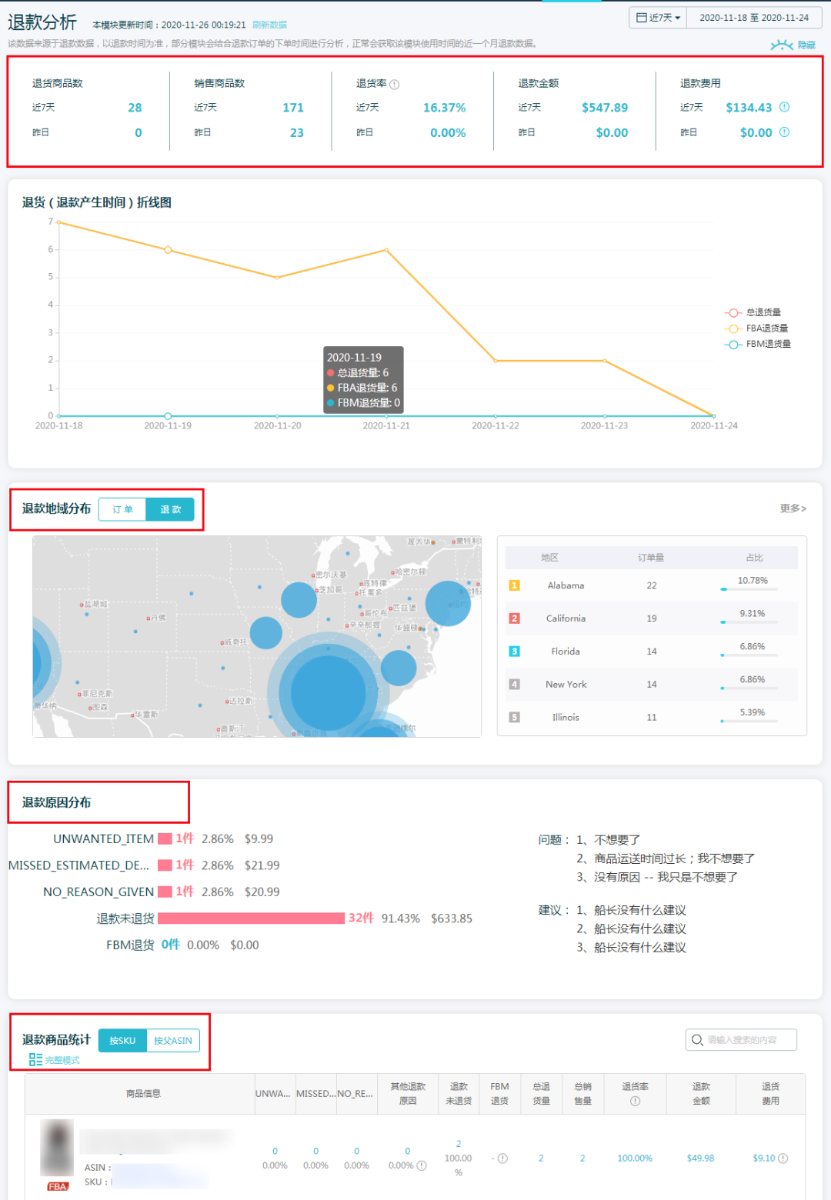This screenshot has height=1200, width=831.
Task: Click the large bubble on the US map
Action: (x=328, y=693)
